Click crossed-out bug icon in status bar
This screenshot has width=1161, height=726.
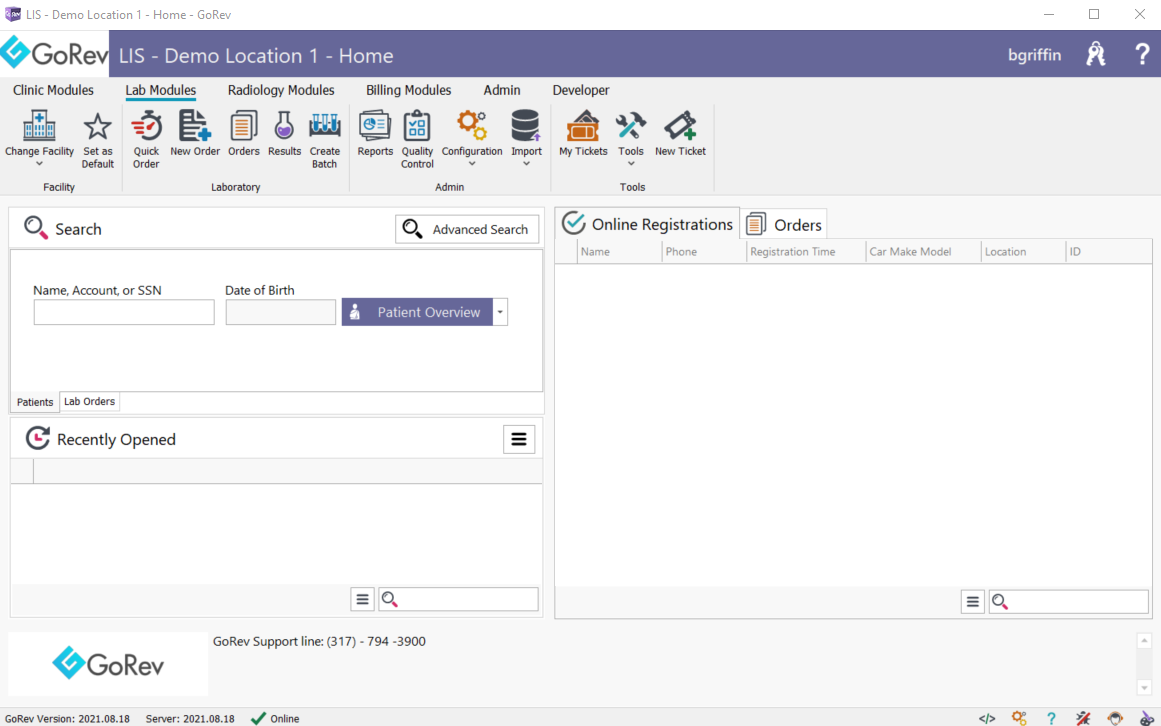tap(1083, 718)
